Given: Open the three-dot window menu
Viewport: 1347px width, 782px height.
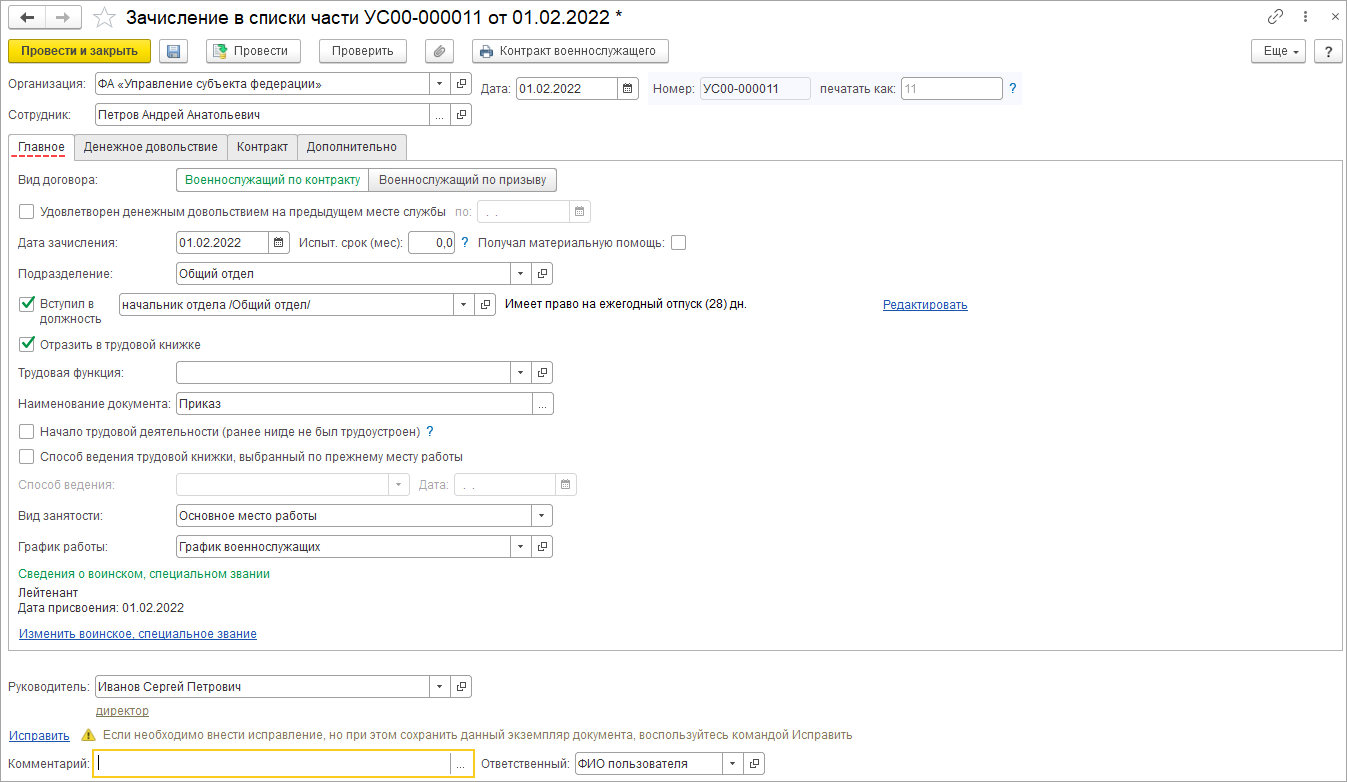Looking at the screenshot, I should tap(1303, 17).
